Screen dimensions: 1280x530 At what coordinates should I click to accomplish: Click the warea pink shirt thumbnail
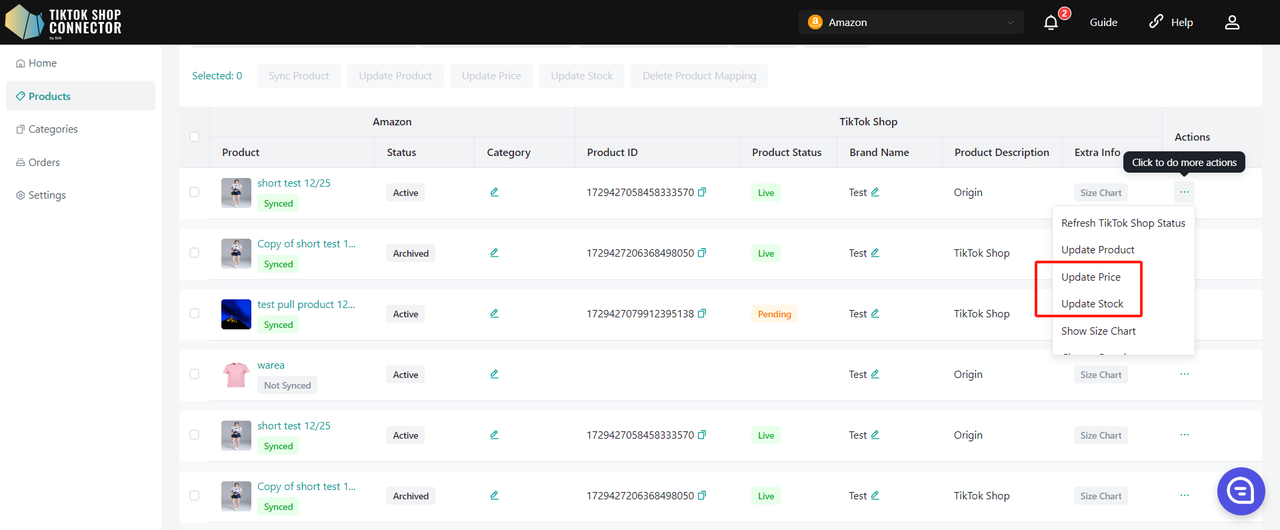pos(236,375)
